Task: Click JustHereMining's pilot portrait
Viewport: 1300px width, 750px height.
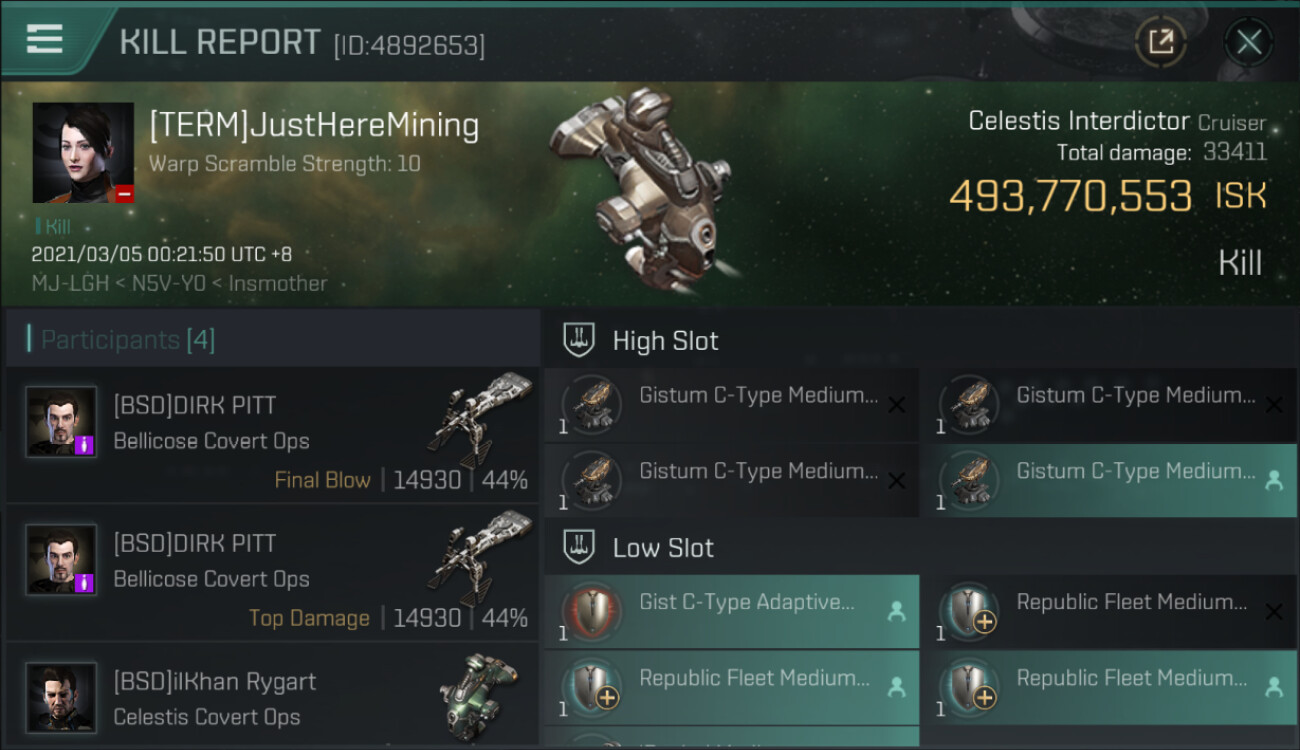Action: [x=83, y=152]
